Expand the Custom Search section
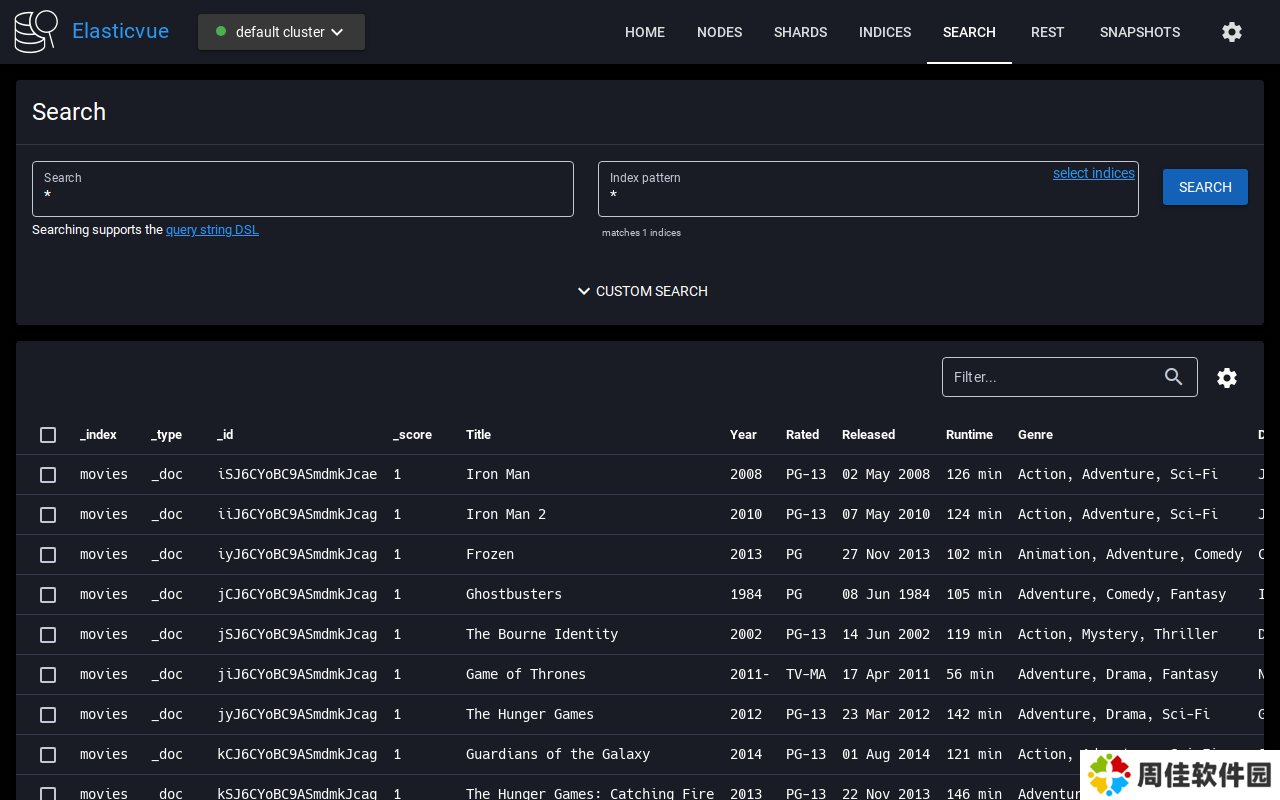 coord(642,291)
